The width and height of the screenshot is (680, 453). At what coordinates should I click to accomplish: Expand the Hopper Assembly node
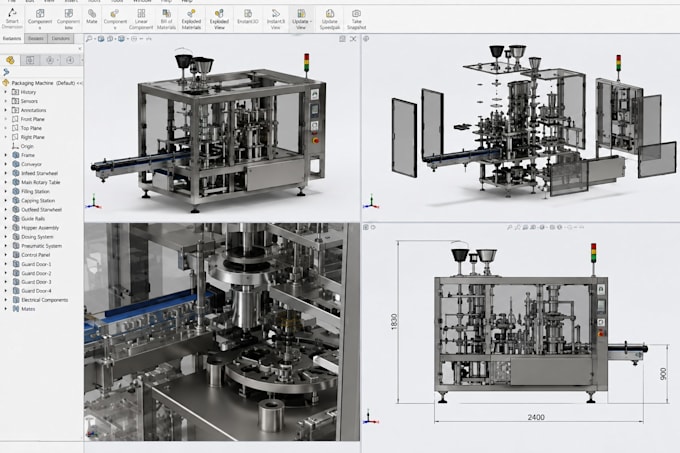coord(6,228)
